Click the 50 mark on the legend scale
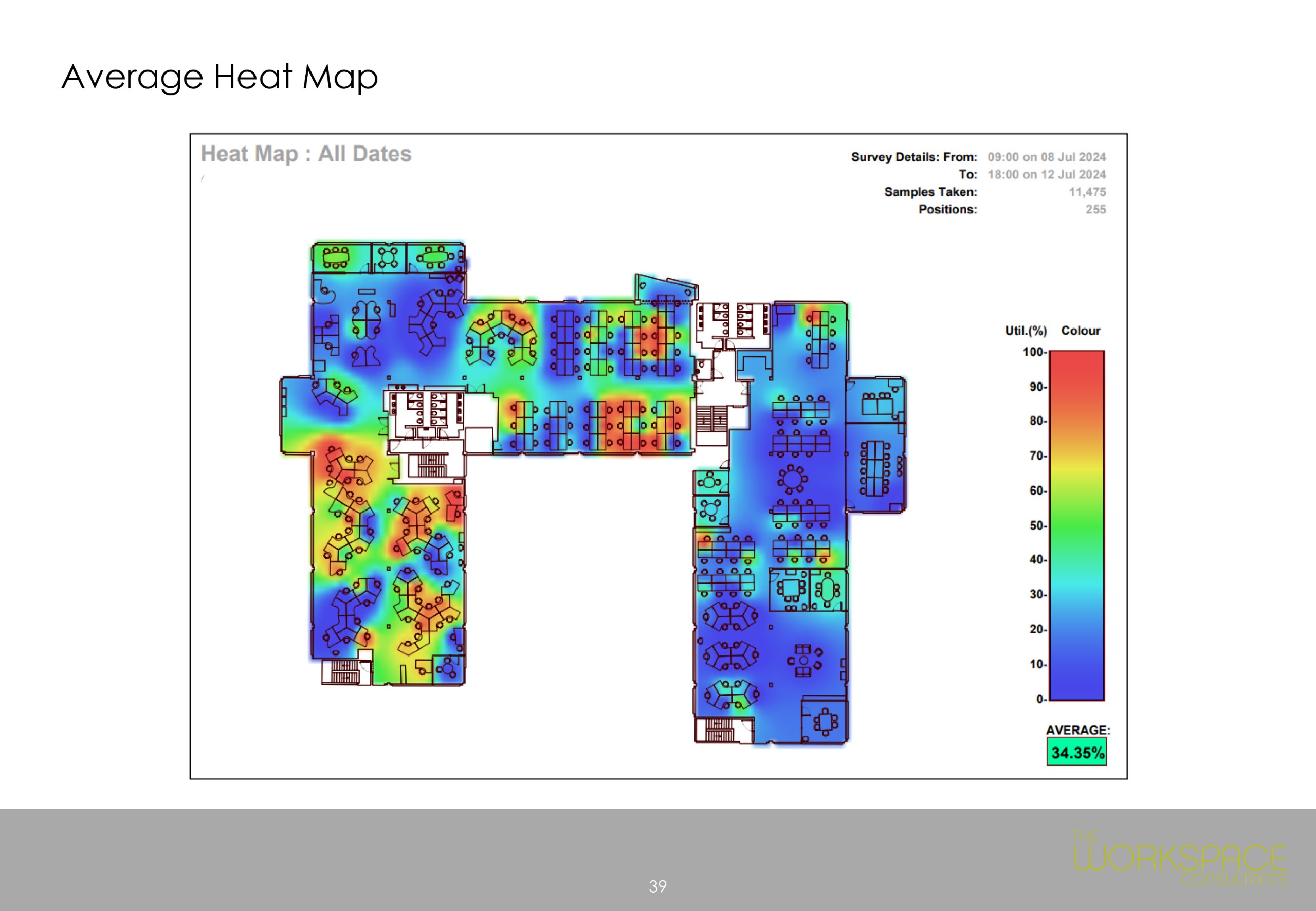 1037,525
